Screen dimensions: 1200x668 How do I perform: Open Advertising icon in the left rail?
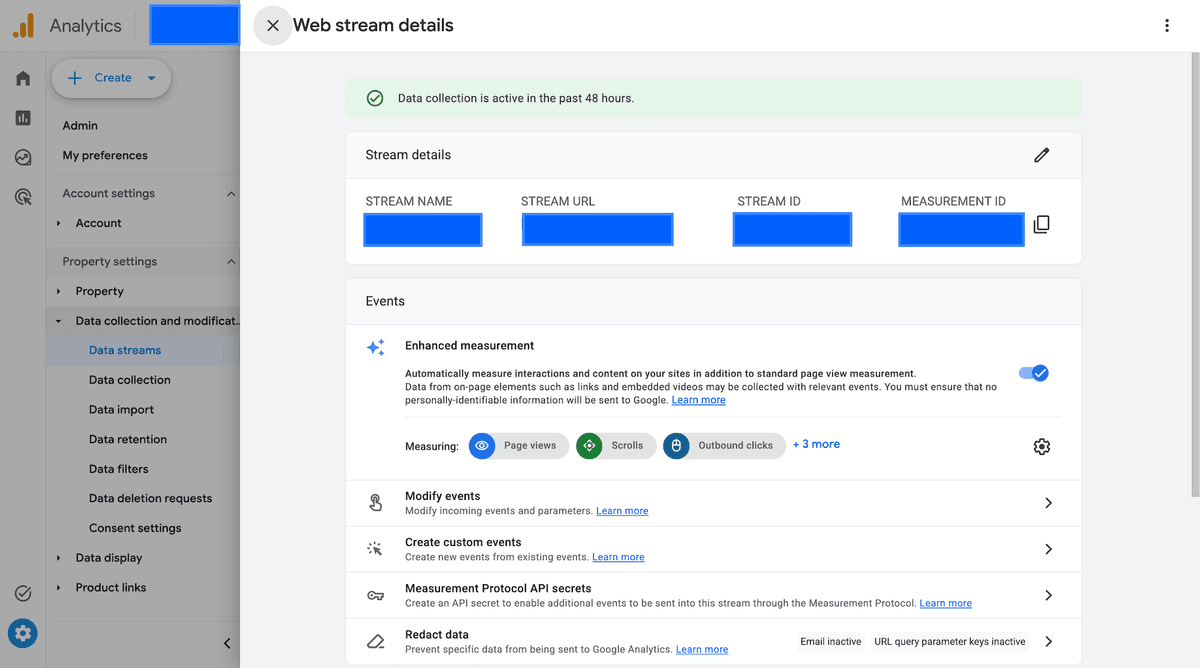pos(23,197)
